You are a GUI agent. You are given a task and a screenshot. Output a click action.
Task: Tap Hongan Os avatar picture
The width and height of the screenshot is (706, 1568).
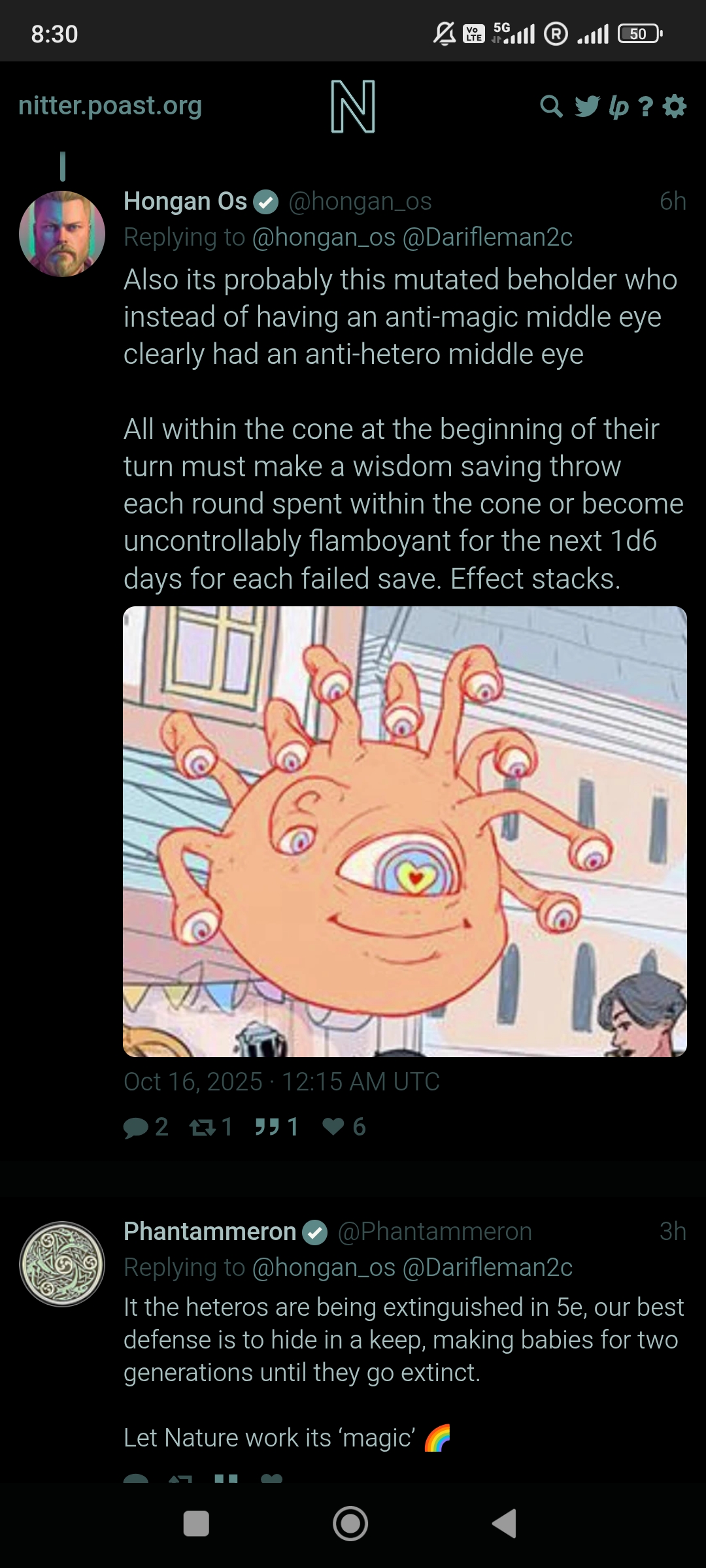pos(62,234)
